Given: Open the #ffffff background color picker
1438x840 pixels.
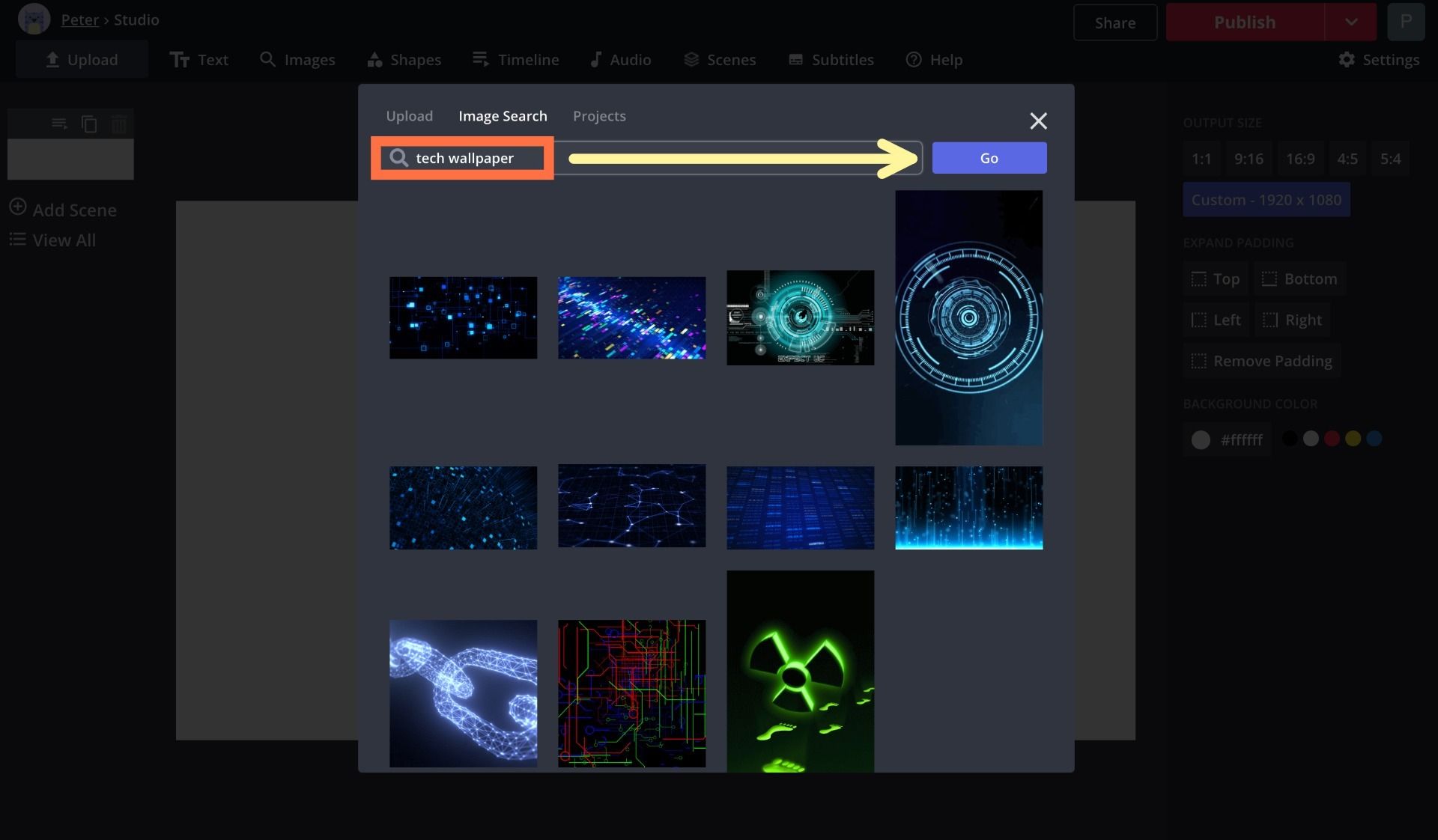Looking at the screenshot, I should [1228, 440].
